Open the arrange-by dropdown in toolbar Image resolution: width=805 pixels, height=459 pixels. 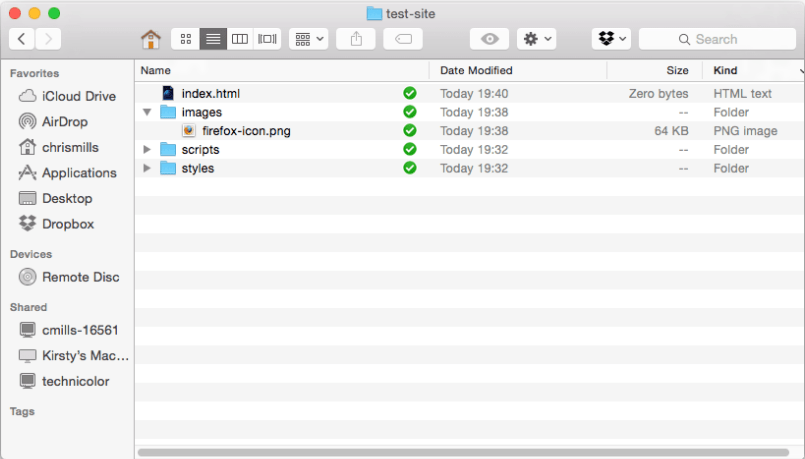pyautogui.click(x=308, y=39)
